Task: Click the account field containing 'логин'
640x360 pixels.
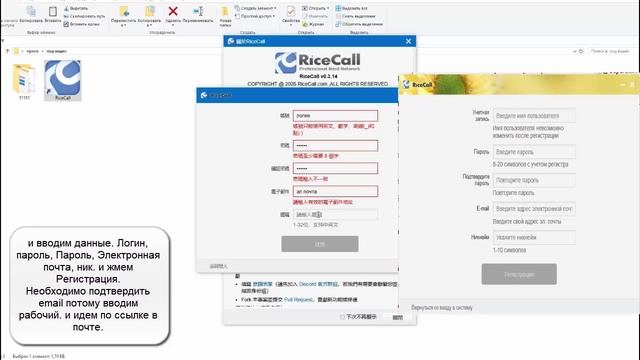Action: pos(335,116)
